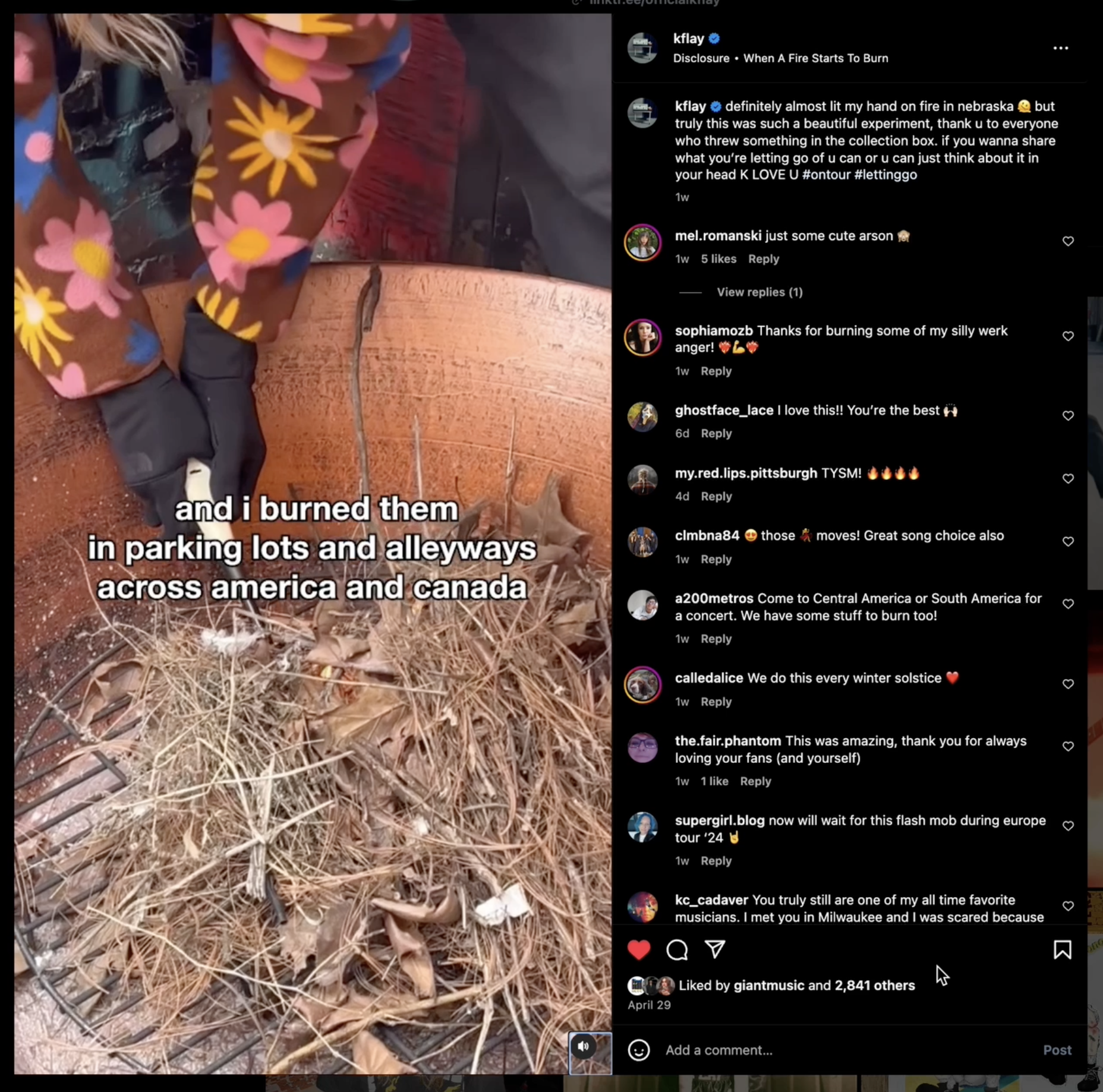
Task: Save the post with bookmark icon
Action: (x=1062, y=949)
